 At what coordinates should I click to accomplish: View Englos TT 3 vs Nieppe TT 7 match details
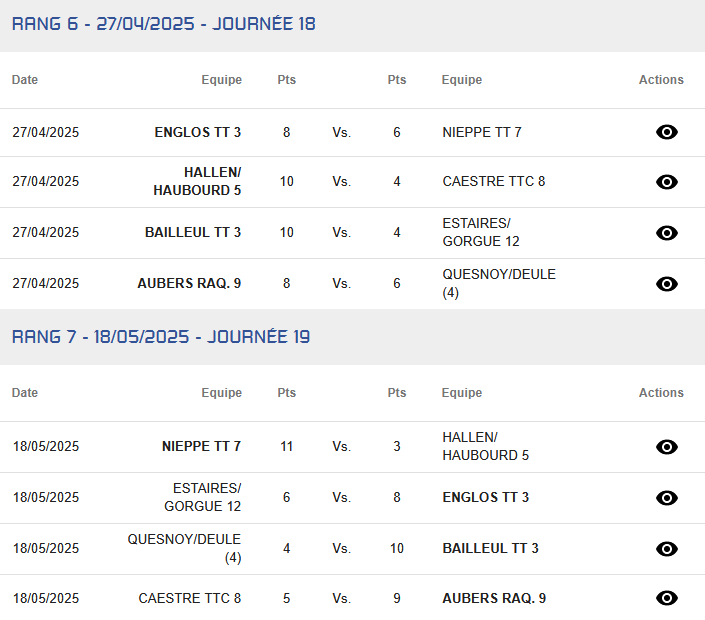(666, 132)
